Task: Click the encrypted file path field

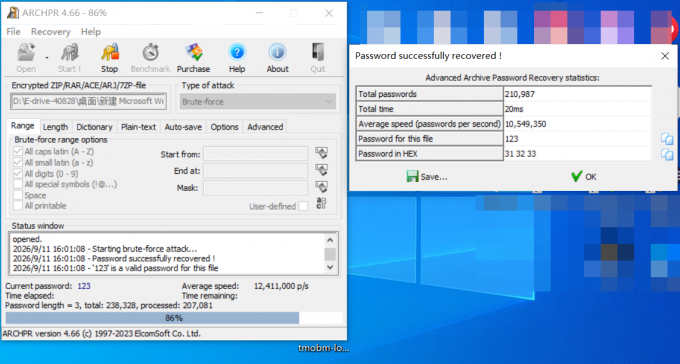Action: [x=88, y=102]
